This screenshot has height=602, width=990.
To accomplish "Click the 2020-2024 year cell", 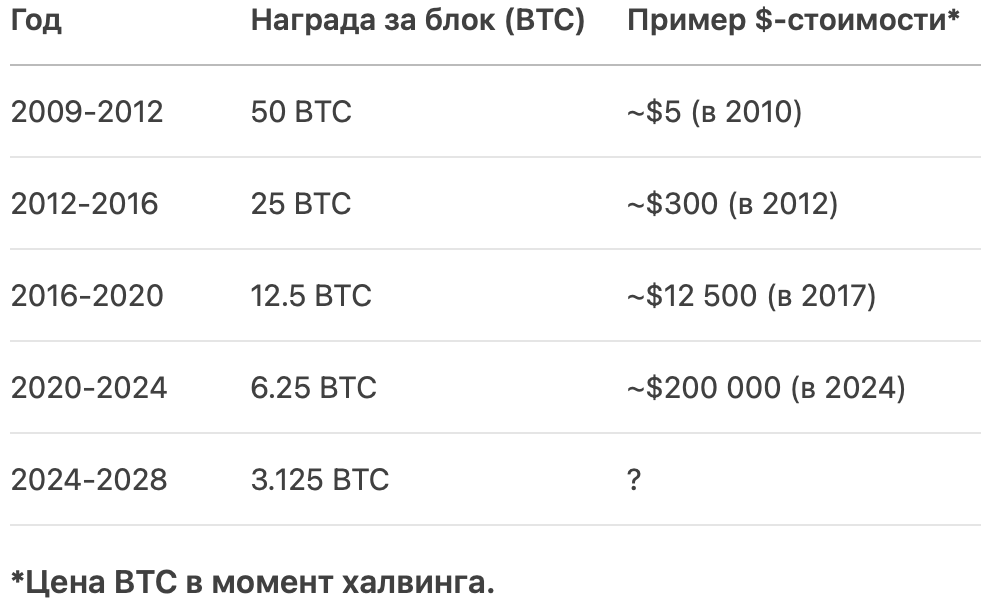I will [89, 388].
